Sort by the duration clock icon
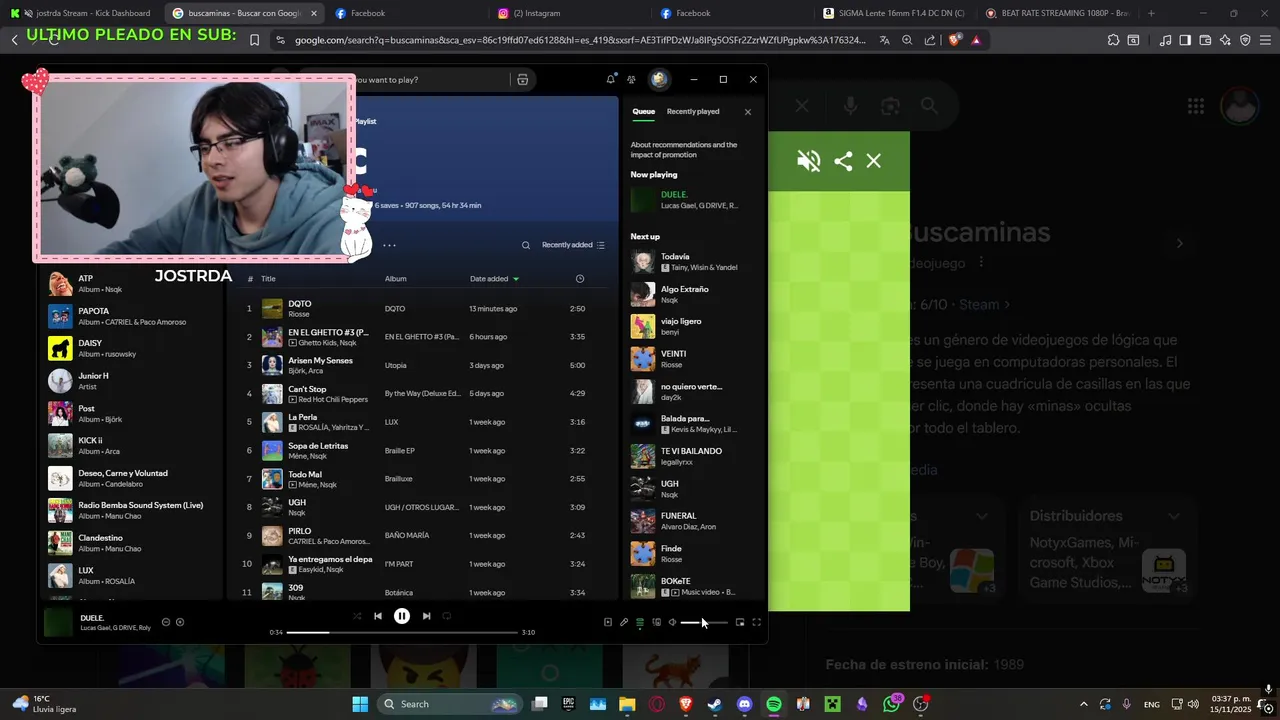 [x=580, y=279]
